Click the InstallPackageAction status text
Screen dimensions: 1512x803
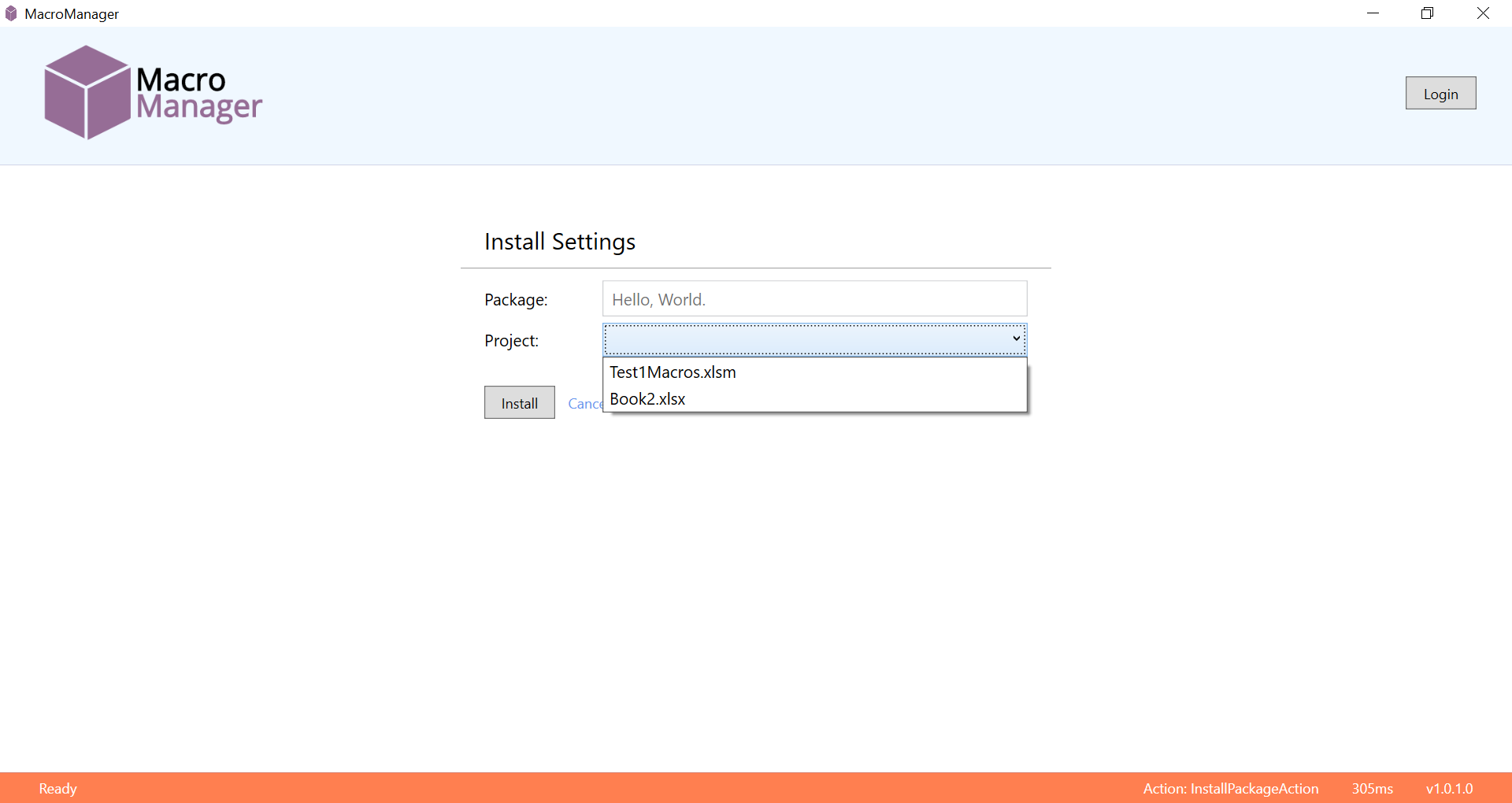click(x=1230, y=788)
